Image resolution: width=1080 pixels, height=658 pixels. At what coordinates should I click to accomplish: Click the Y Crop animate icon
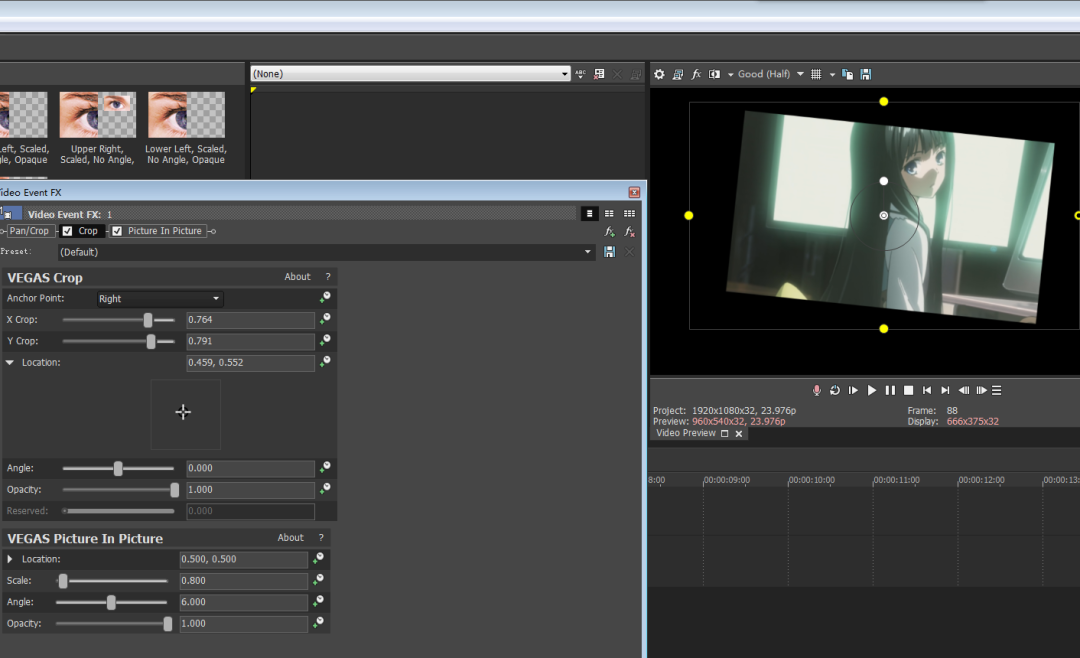pyautogui.click(x=325, y=340)
